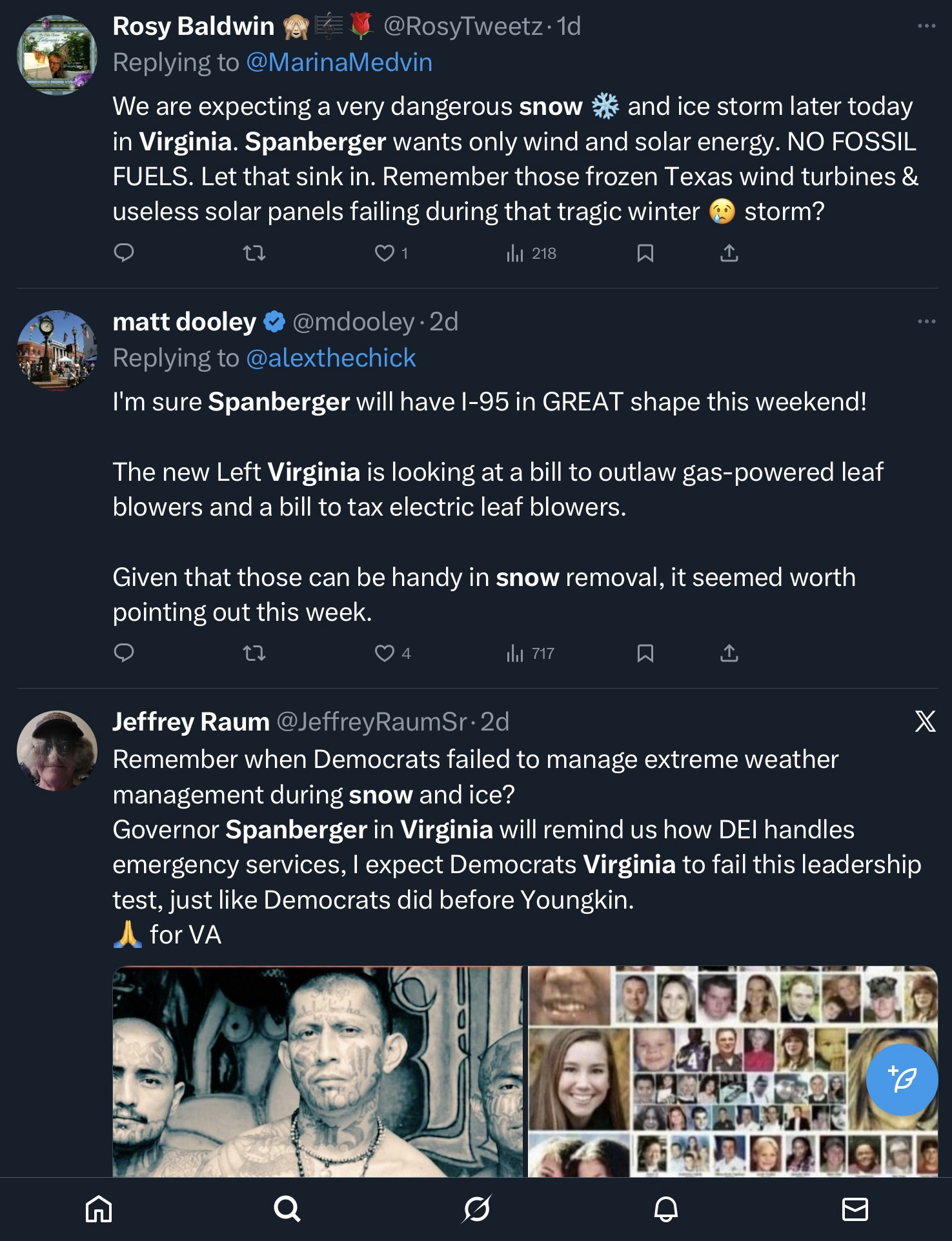This screenshot has width=952, height=1241.
Task: Open the @alexthechick profile link
Action: (330, 358)
